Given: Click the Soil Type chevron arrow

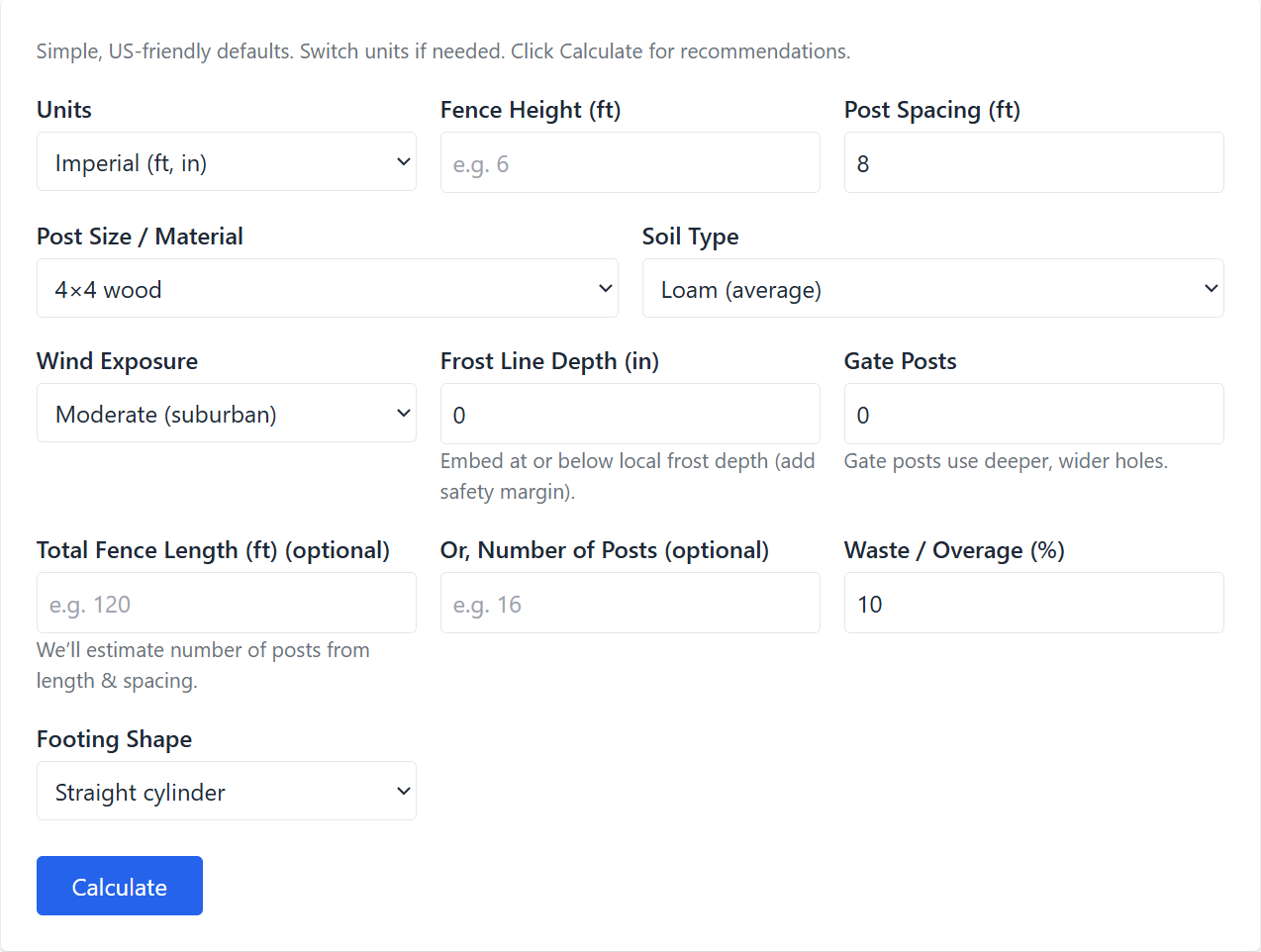Looking at the screenshot, I should (1211, 289).
